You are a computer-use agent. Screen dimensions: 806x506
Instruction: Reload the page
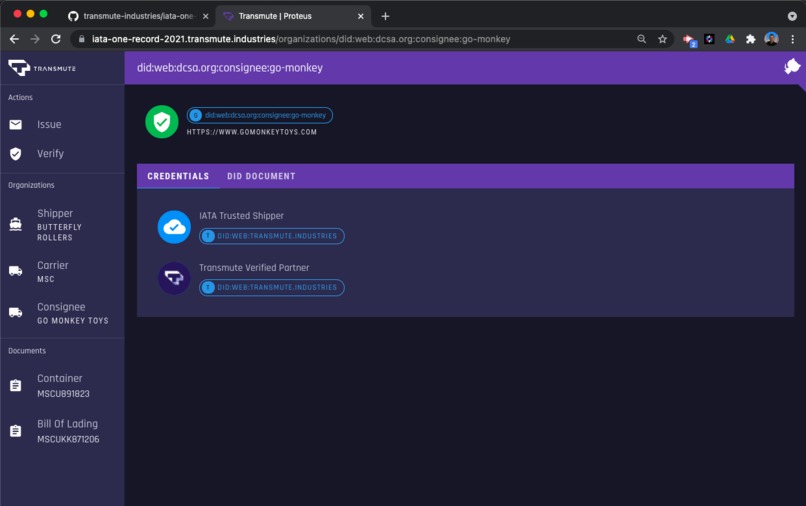point(56,39)
